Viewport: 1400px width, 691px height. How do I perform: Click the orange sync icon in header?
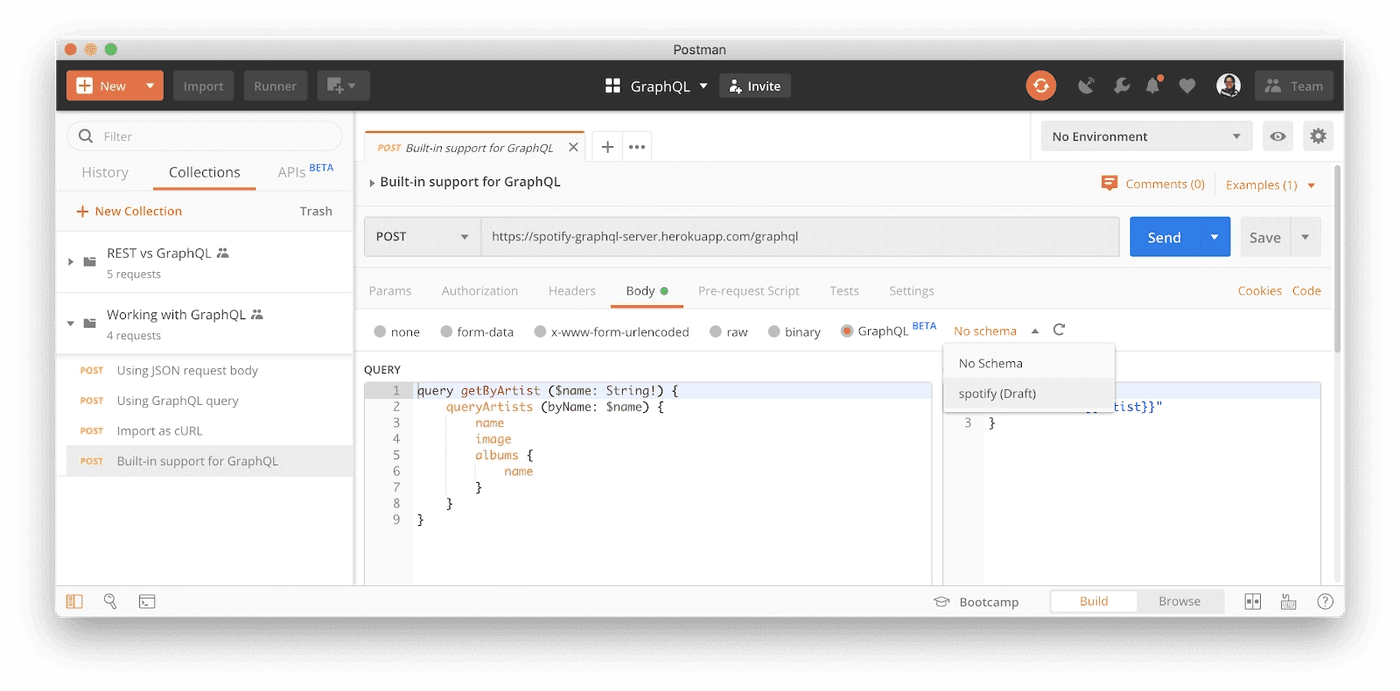click(1041, 86)
